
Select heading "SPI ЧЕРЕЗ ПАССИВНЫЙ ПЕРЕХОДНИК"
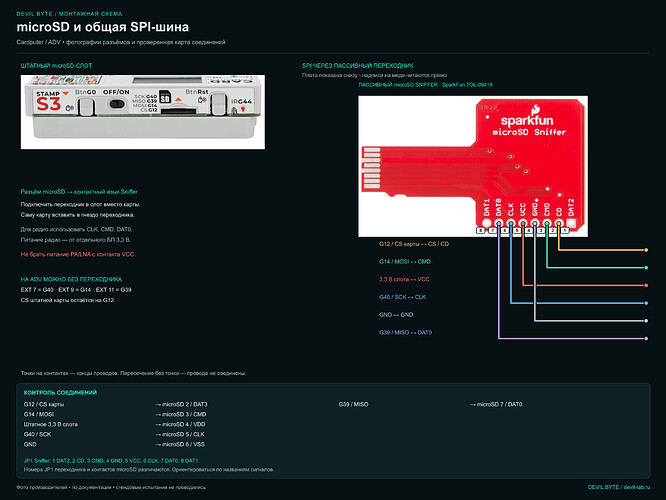tap(358, 66)
